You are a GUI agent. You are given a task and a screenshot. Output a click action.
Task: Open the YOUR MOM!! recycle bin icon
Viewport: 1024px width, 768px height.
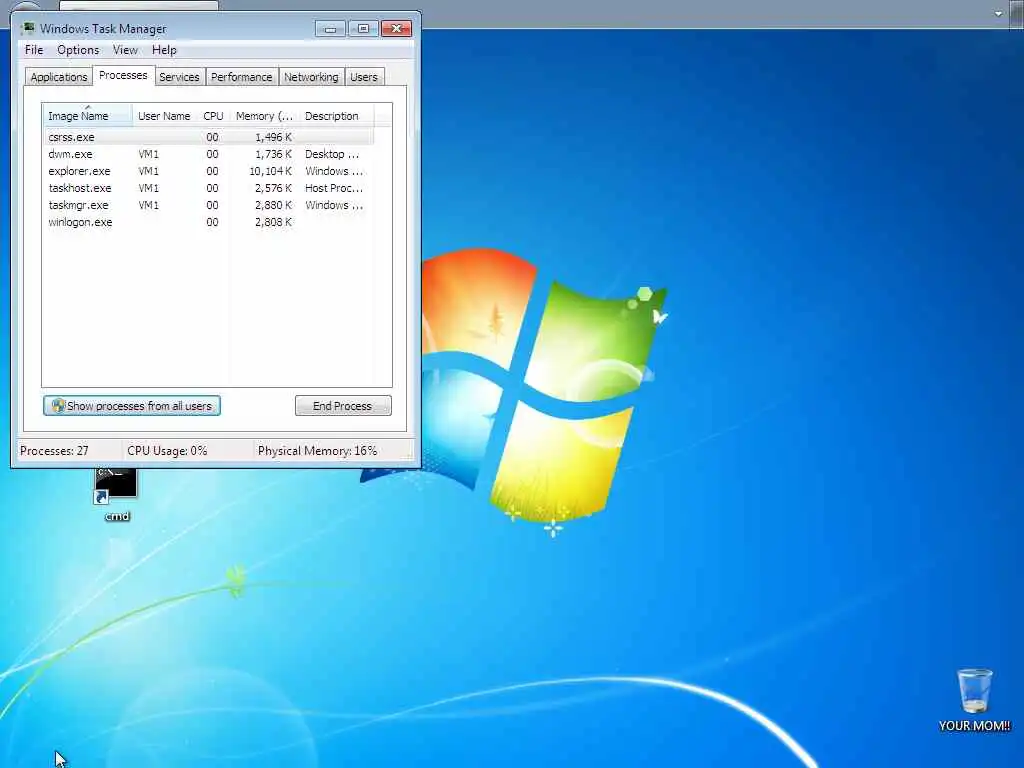click(974, 699)
